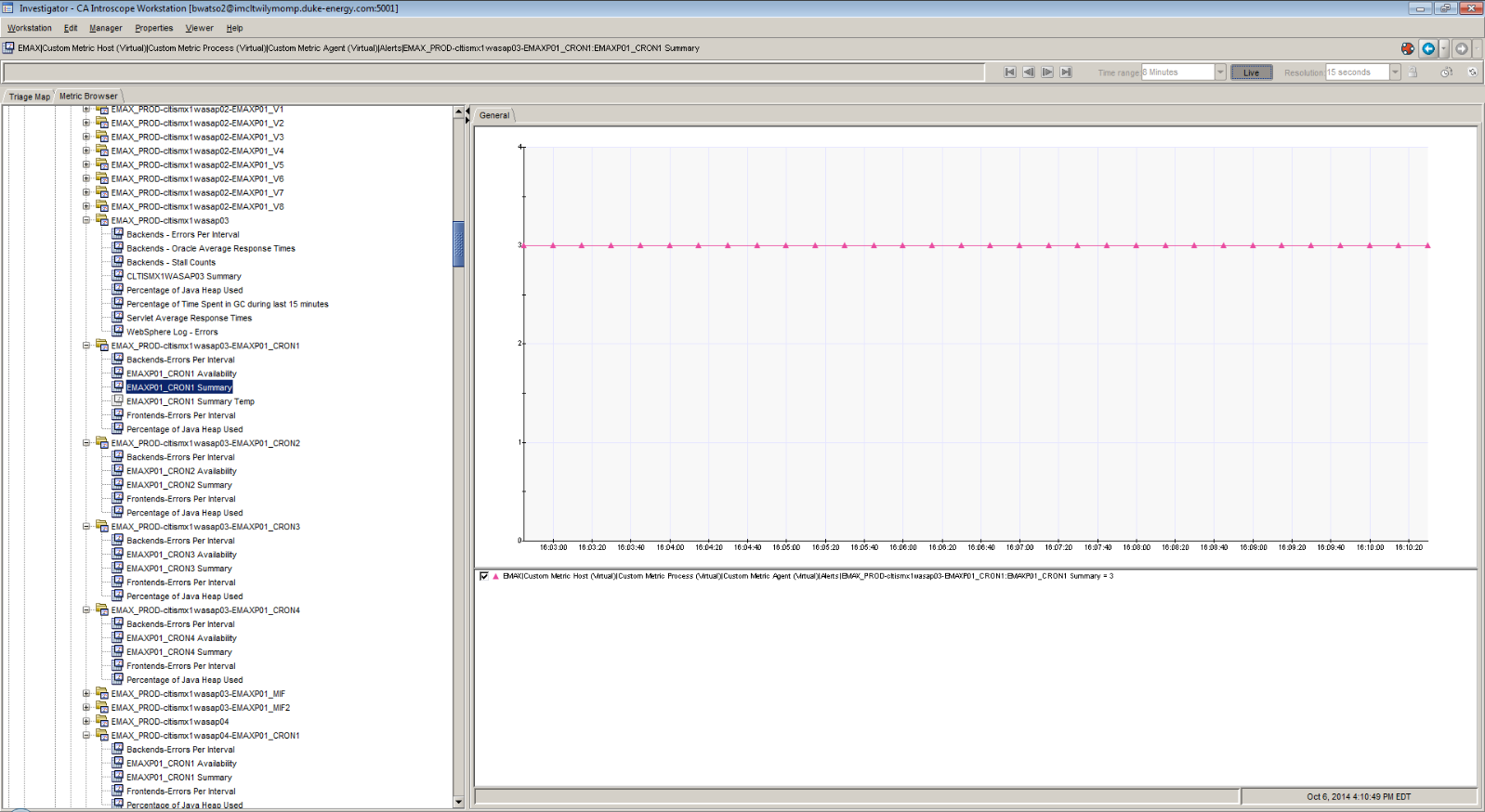Jump to the first time range step

1010,72
